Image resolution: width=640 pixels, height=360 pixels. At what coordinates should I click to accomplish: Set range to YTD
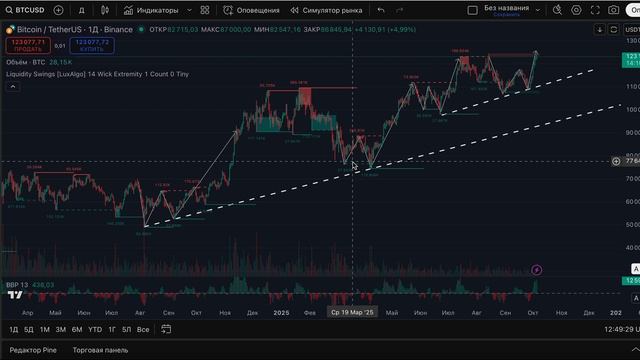pos(95,329)
